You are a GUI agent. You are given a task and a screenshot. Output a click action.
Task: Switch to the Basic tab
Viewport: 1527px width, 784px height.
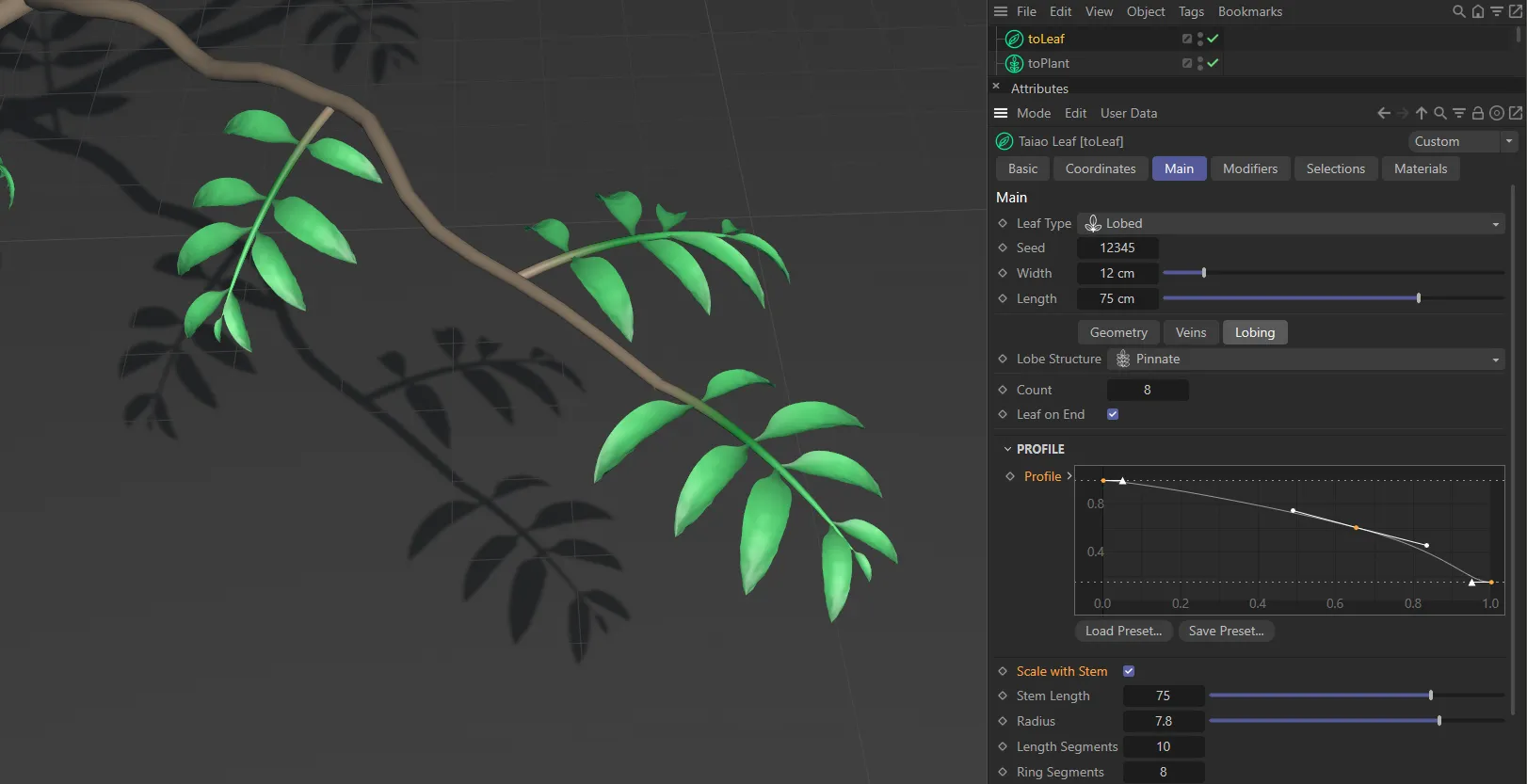[x=1022, y=168]
